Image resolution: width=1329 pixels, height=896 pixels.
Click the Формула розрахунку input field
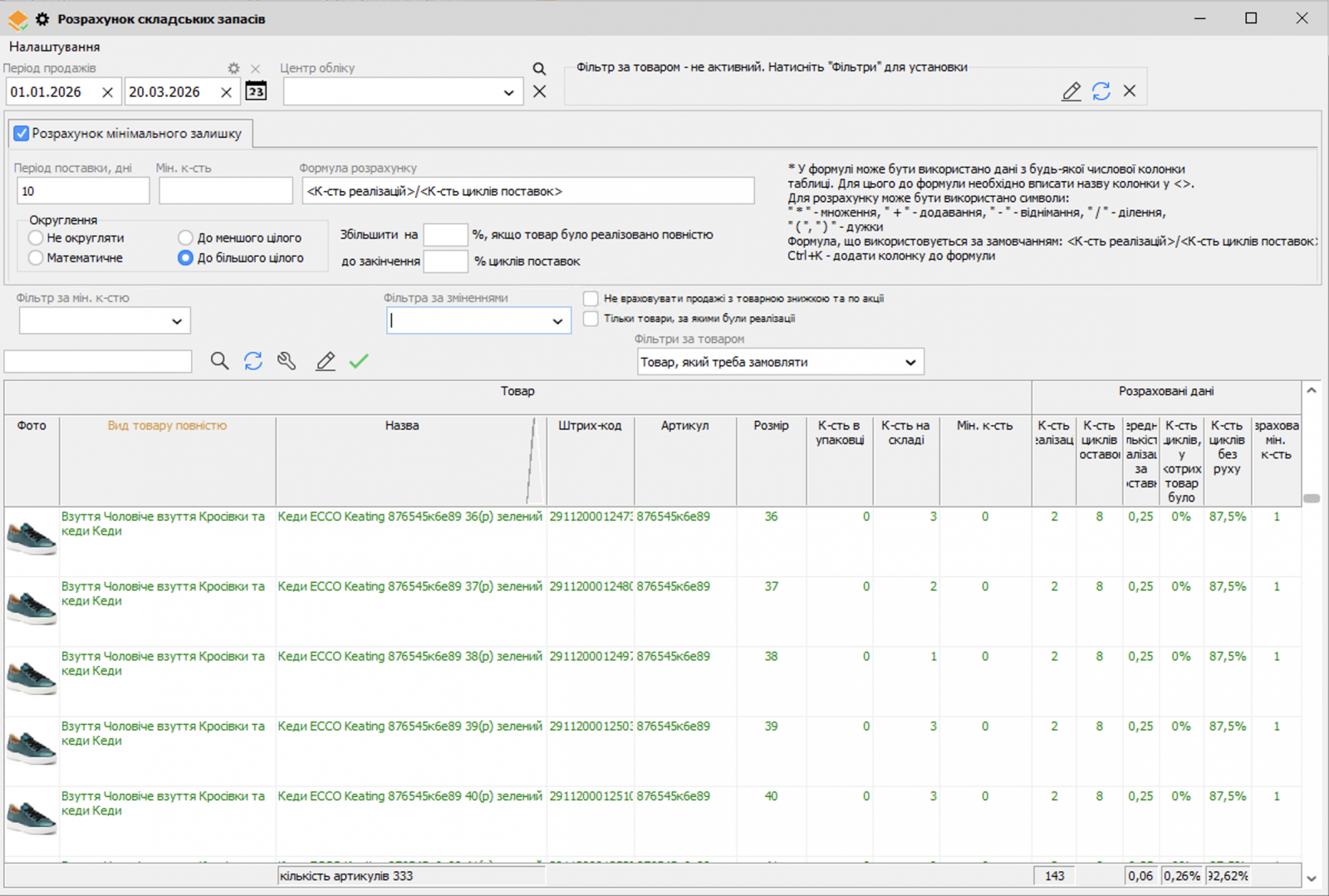click(527, 191)
